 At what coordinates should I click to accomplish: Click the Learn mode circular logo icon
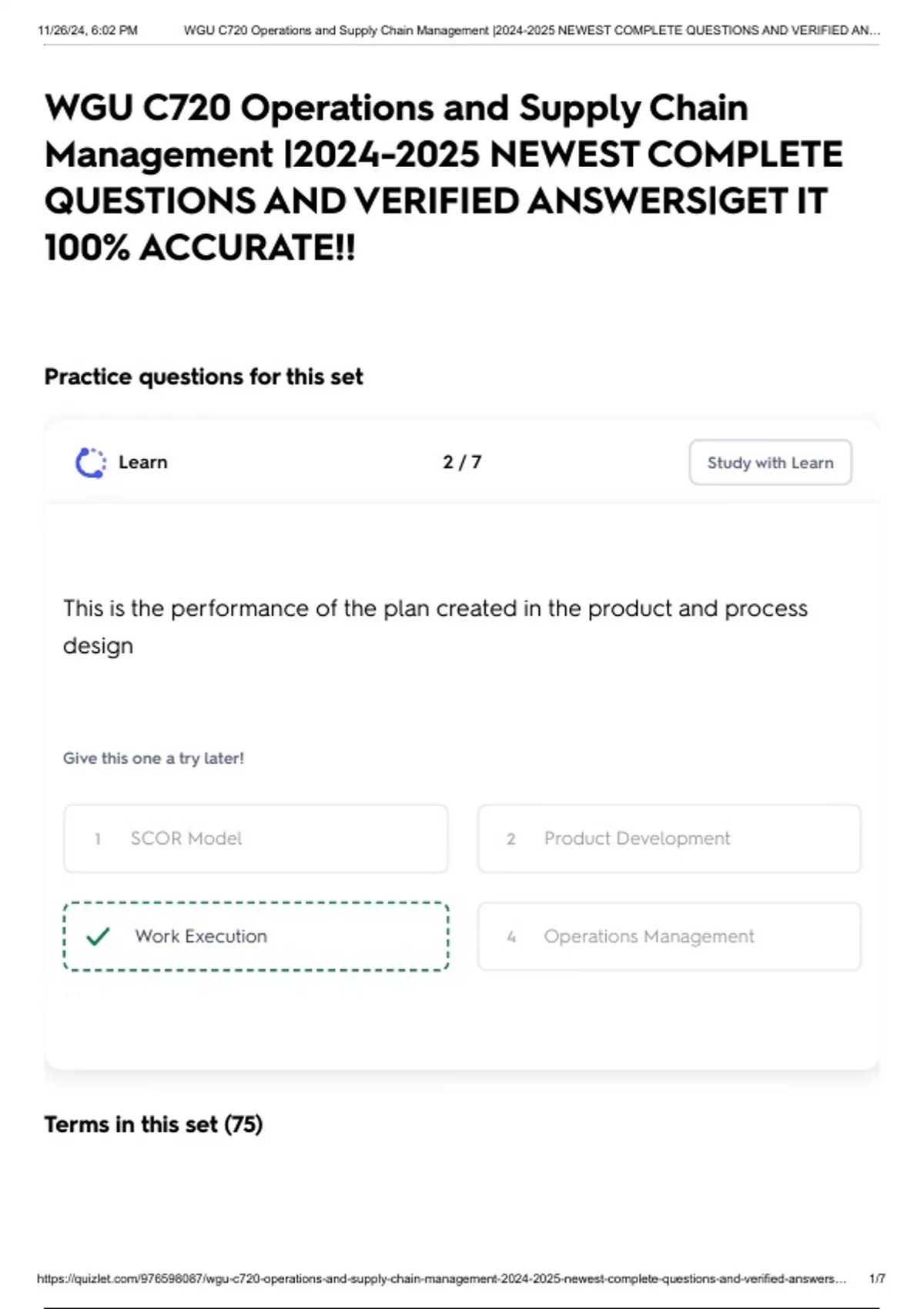(91, 463)
